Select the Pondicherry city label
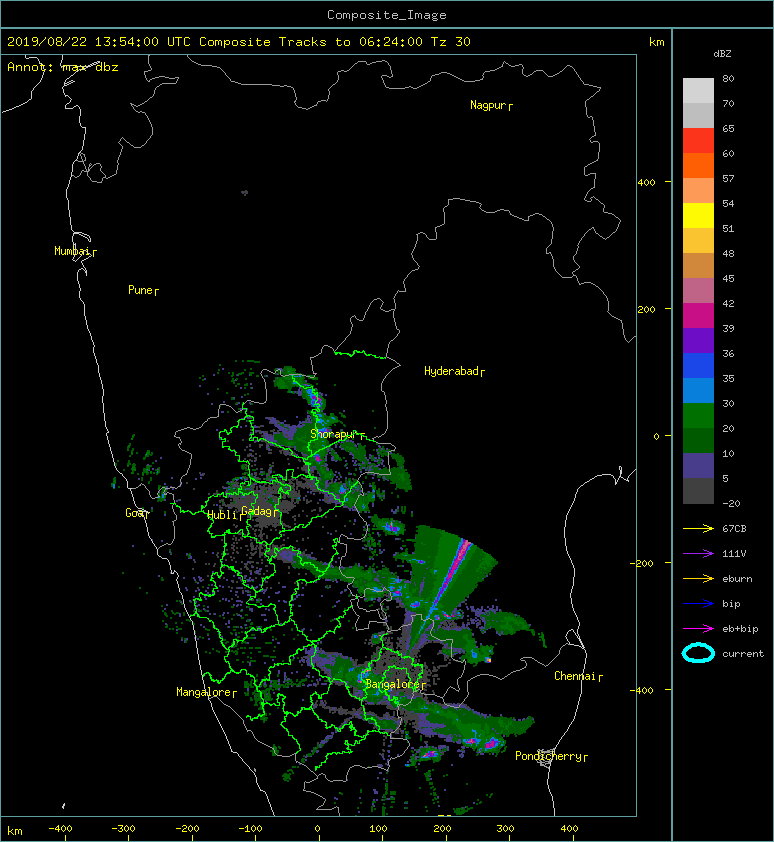Screen dimensions: 774x842 [548, 756]
